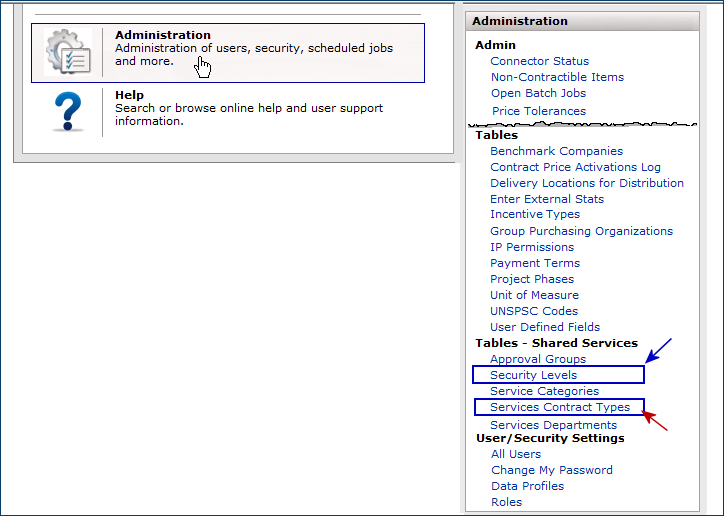Open the Connector Status link
This screenshot has width=724, height=516.
pos(539,61)
